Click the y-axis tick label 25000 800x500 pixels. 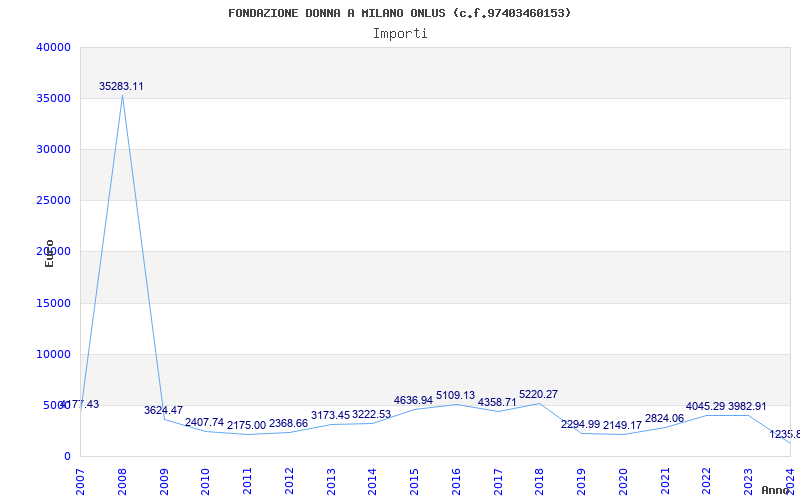point(54,201)
